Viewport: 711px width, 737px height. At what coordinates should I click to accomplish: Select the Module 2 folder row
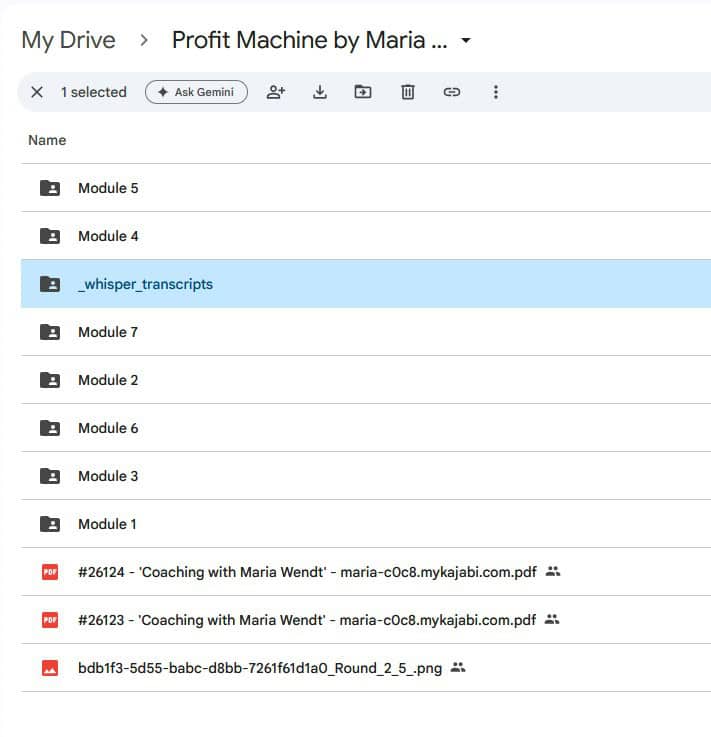(366, 380)
